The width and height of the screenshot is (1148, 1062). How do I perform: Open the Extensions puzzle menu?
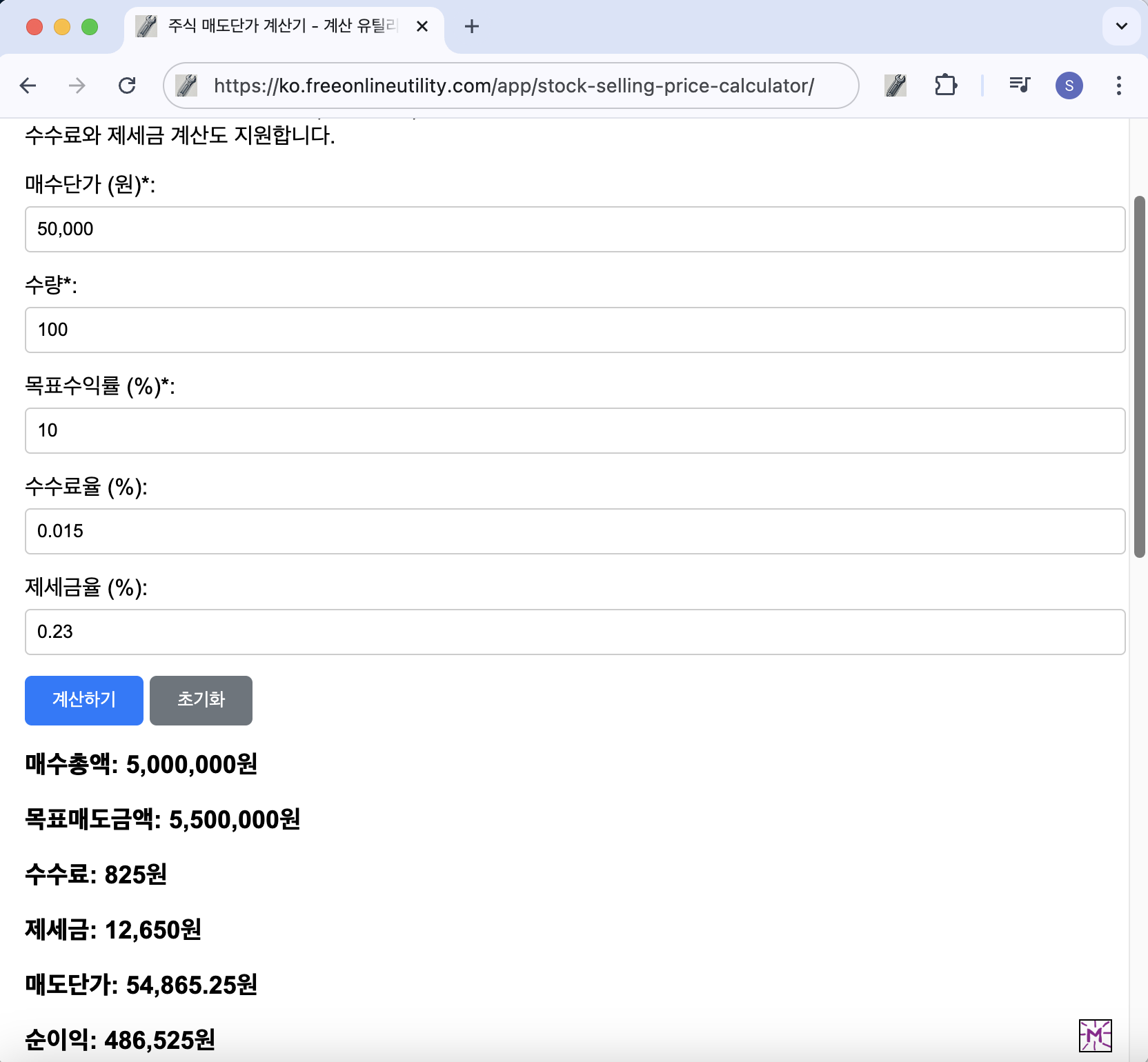(x=946, y=86)
